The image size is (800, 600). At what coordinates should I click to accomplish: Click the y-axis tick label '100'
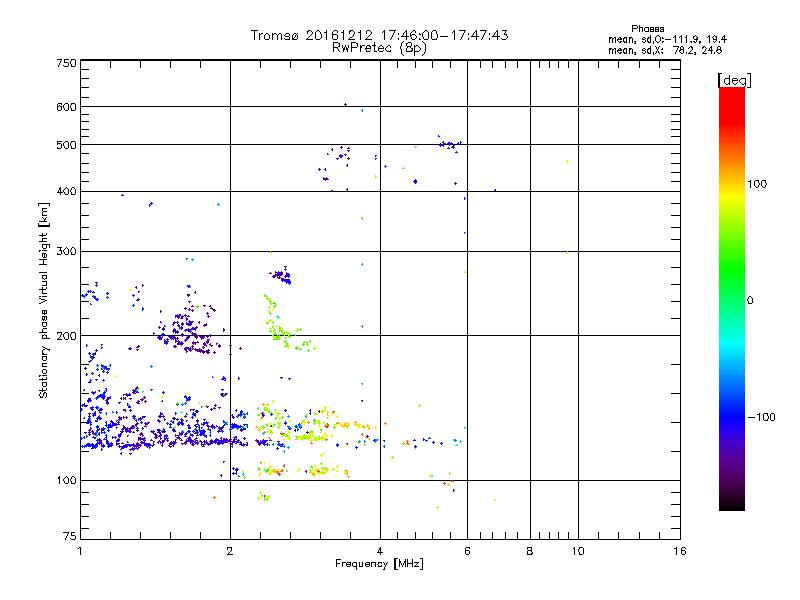point(66,481)
